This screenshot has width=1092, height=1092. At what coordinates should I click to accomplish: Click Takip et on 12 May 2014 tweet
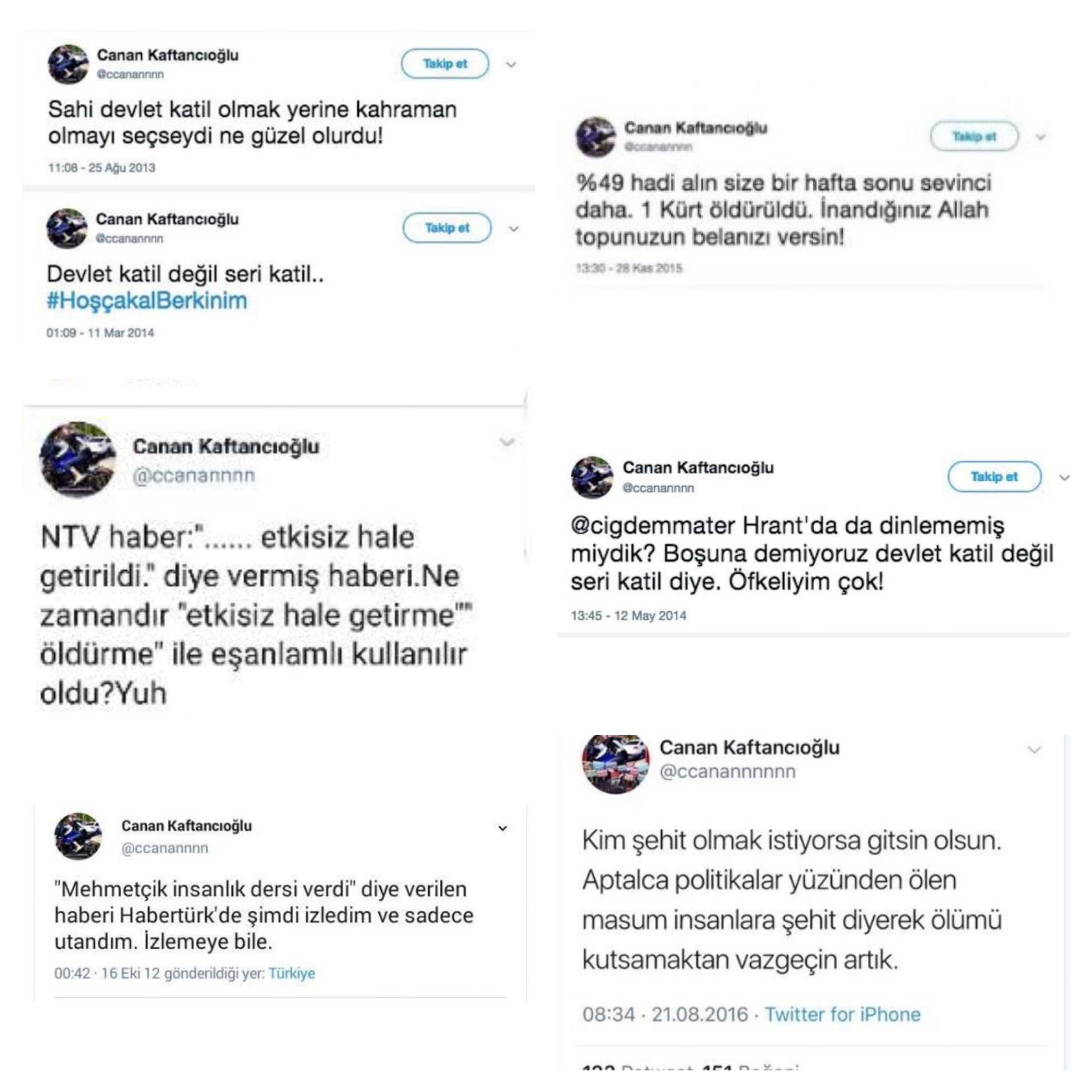[x=994, y=477]
